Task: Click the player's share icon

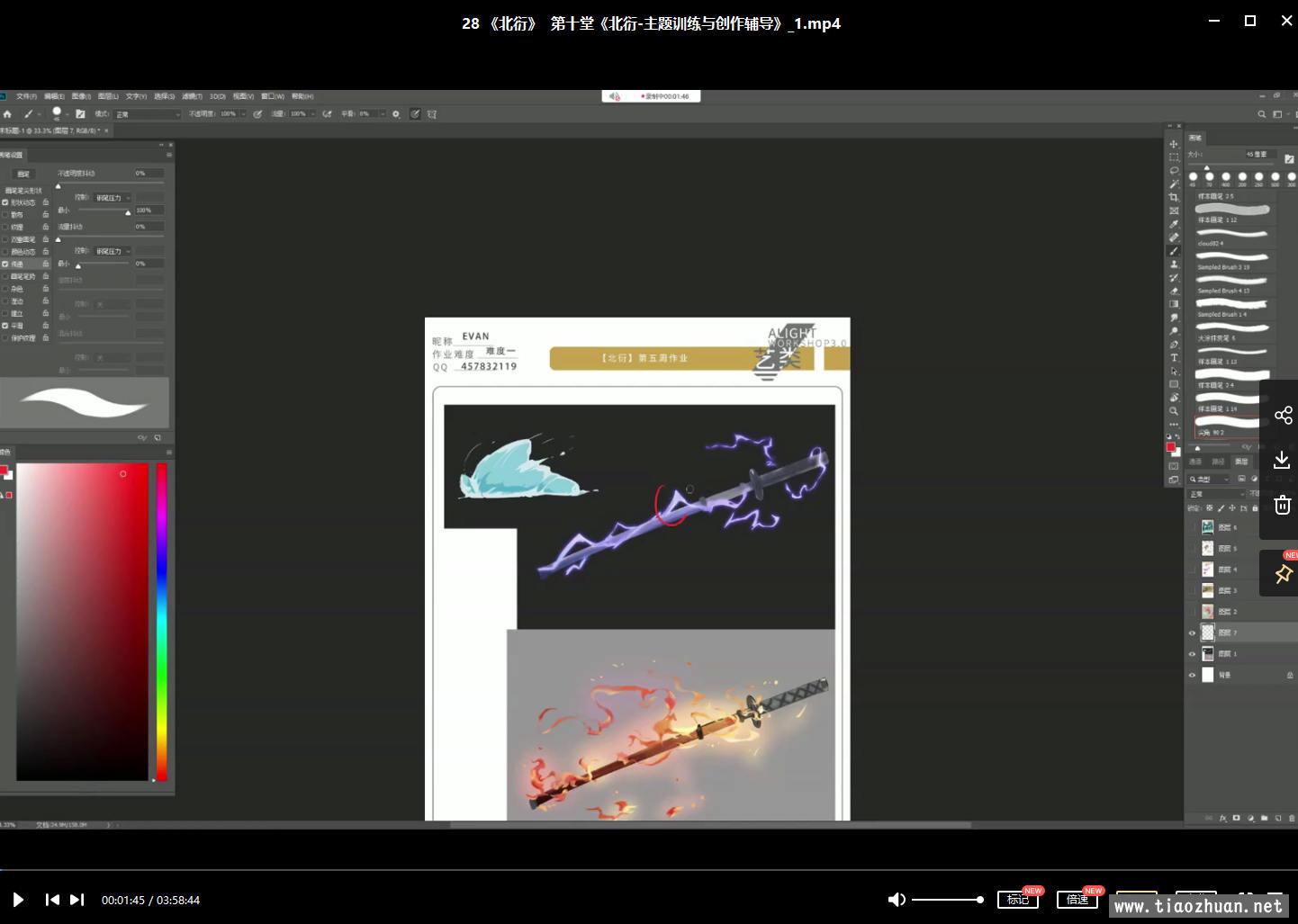Action: click(x=1283, y=415)
